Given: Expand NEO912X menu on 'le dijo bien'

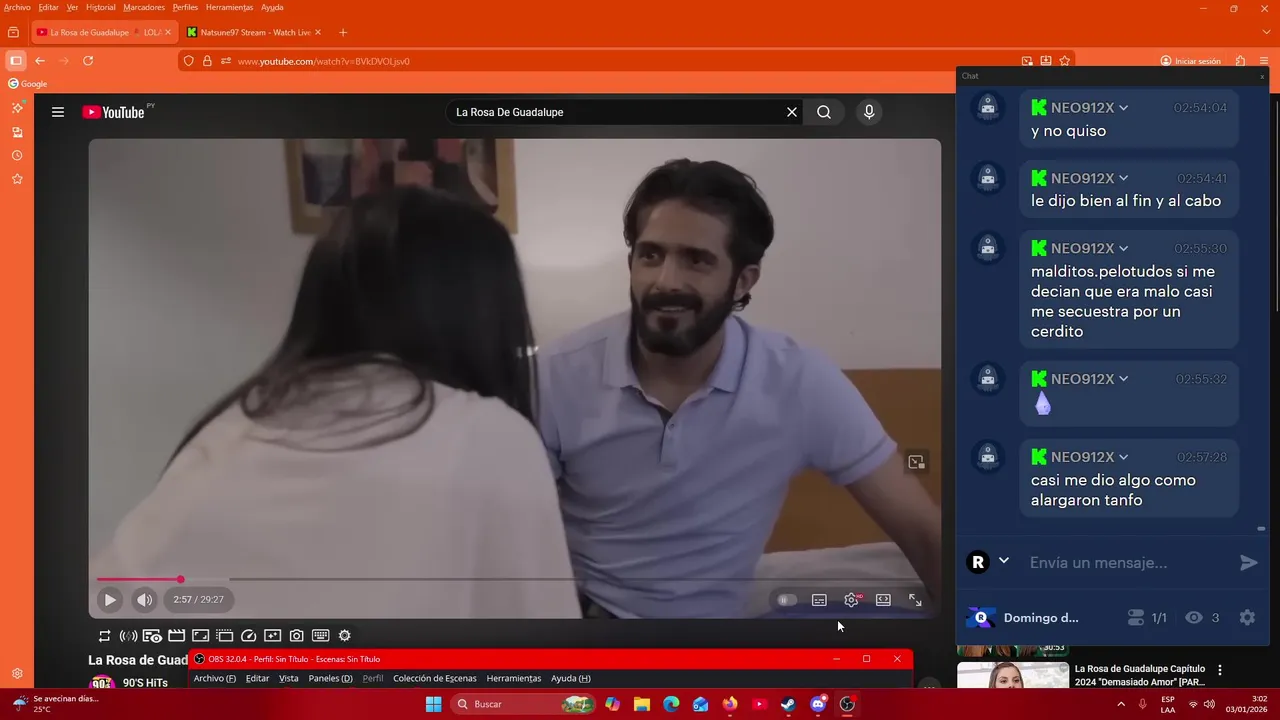Looking at the screenshot, I should 1124,178.
